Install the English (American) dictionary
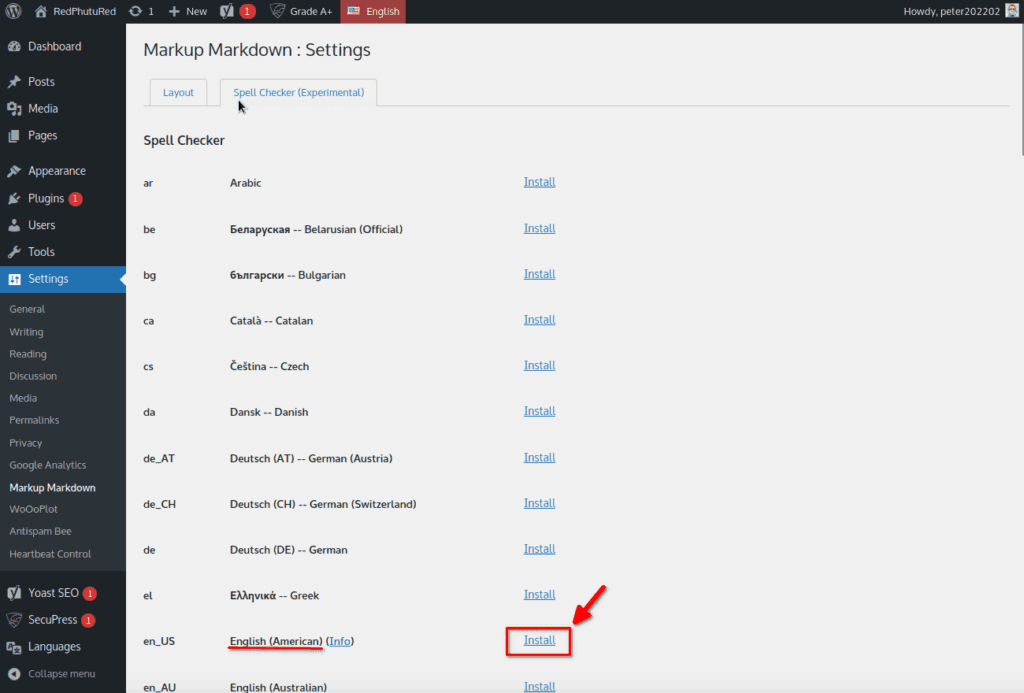The width and height of the screenshot is (1024, 693). point(539,640)
